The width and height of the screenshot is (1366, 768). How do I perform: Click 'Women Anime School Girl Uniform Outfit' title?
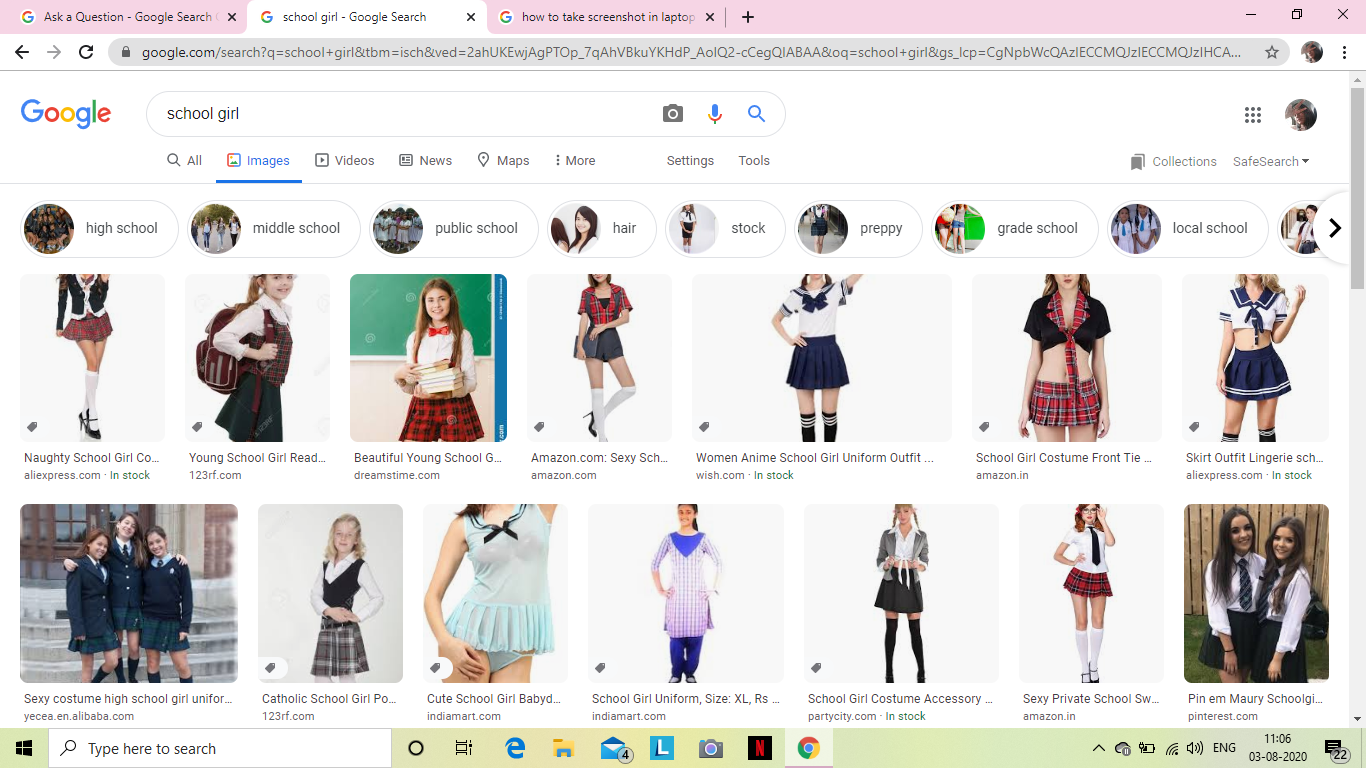click(x=815, y=458)
